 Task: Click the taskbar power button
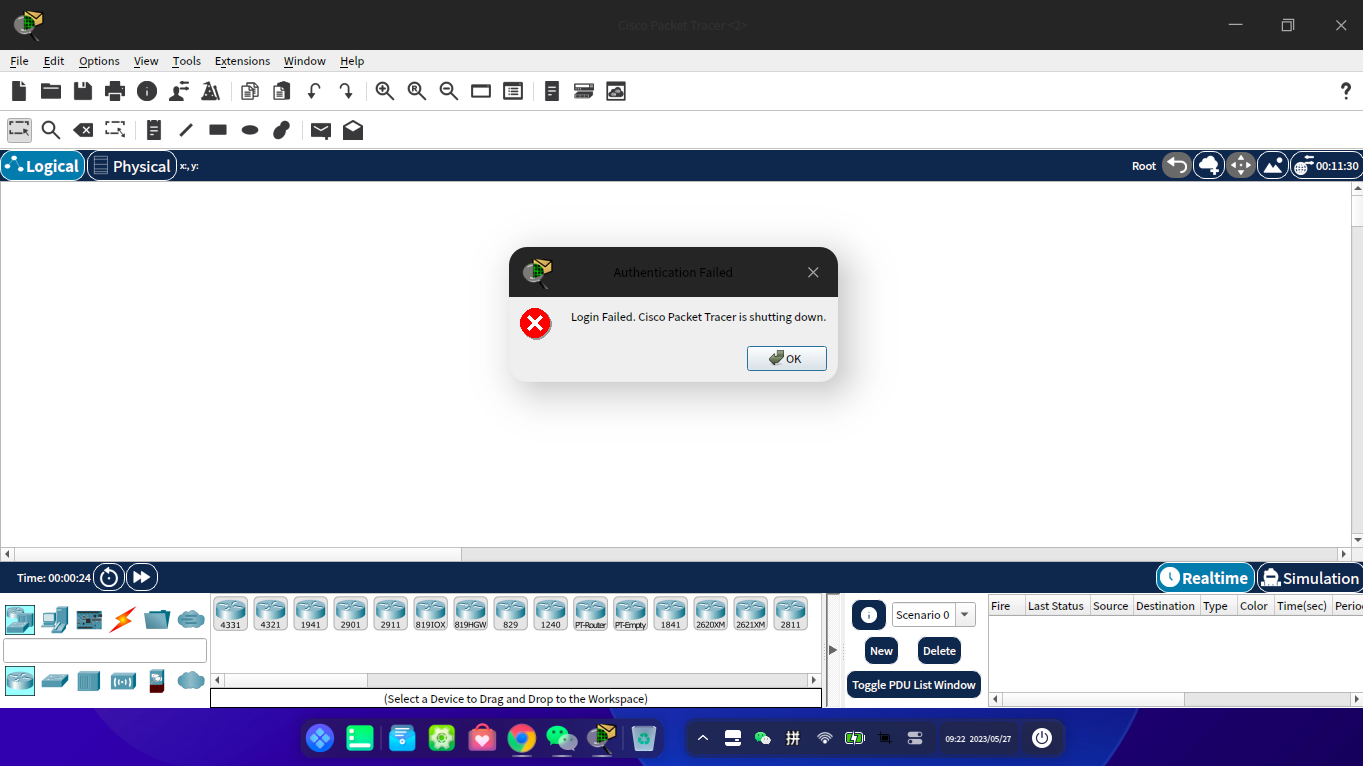(x=1042, y=738)
